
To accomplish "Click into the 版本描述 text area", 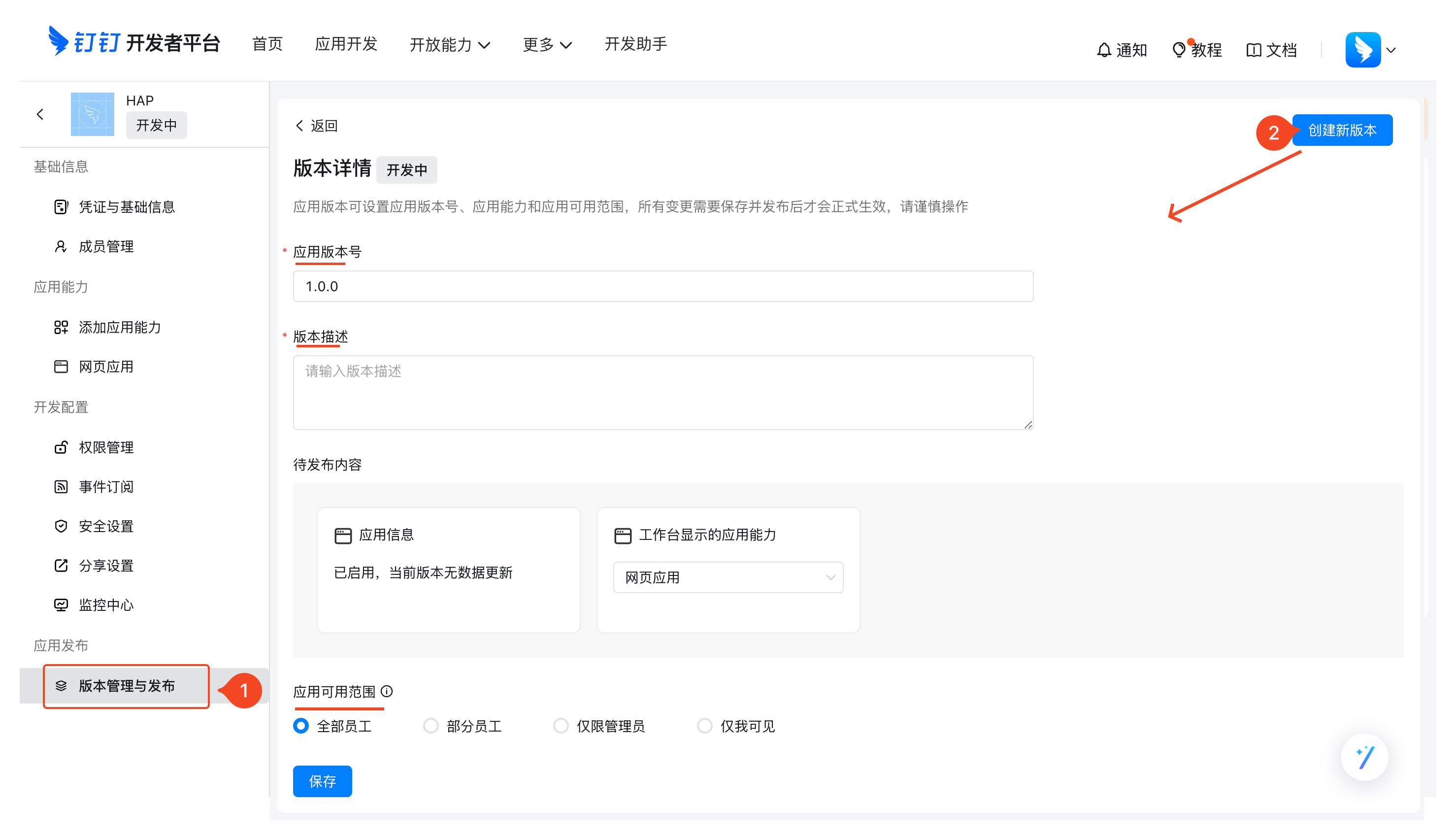I will click(x=662, y=392).
